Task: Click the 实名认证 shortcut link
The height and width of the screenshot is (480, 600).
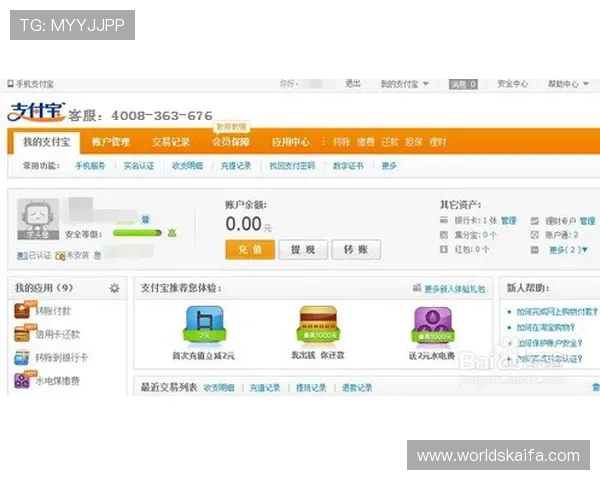Action: point(139,166)
